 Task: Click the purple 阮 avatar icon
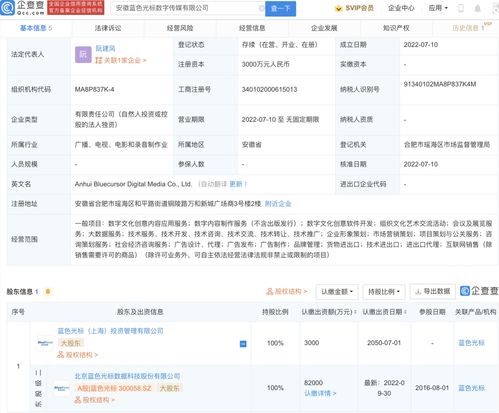[83, 55]
